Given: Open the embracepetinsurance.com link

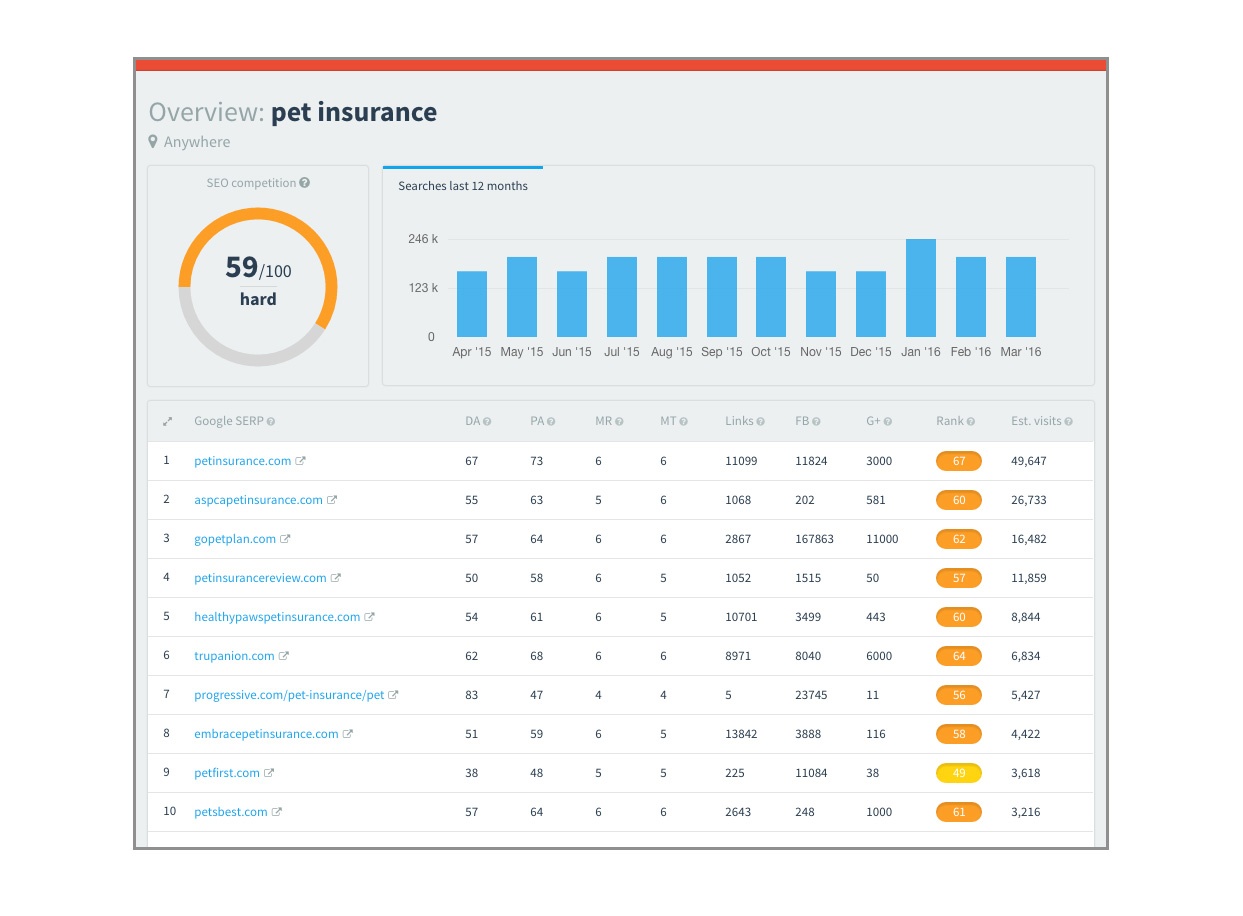Looking at the screenshot, I should click(266, 734).
